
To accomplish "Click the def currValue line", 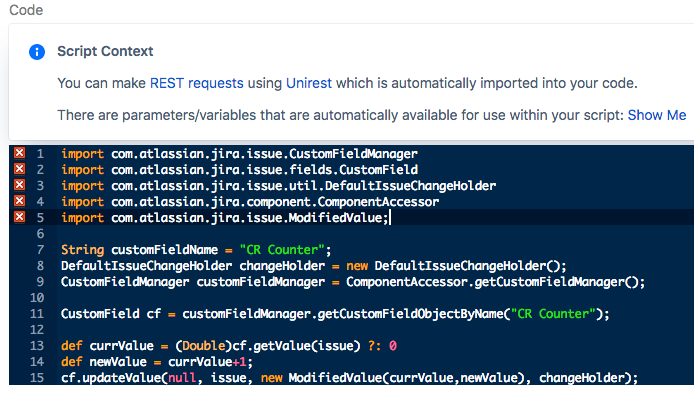I will pyautogui.click(x=229, y=346).
